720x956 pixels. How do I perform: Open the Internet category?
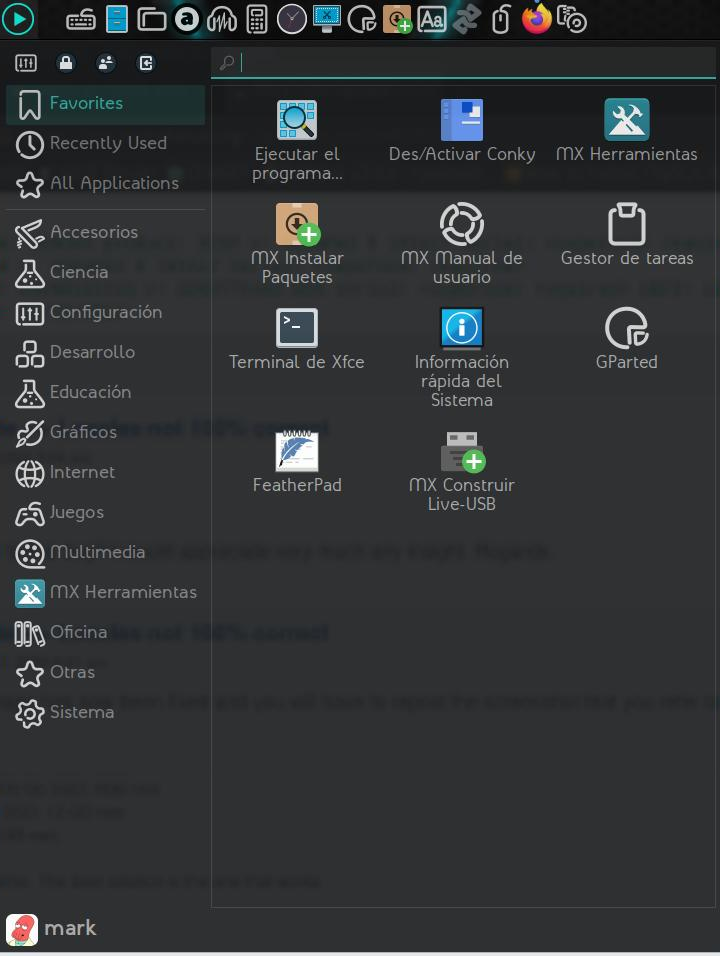105,473
